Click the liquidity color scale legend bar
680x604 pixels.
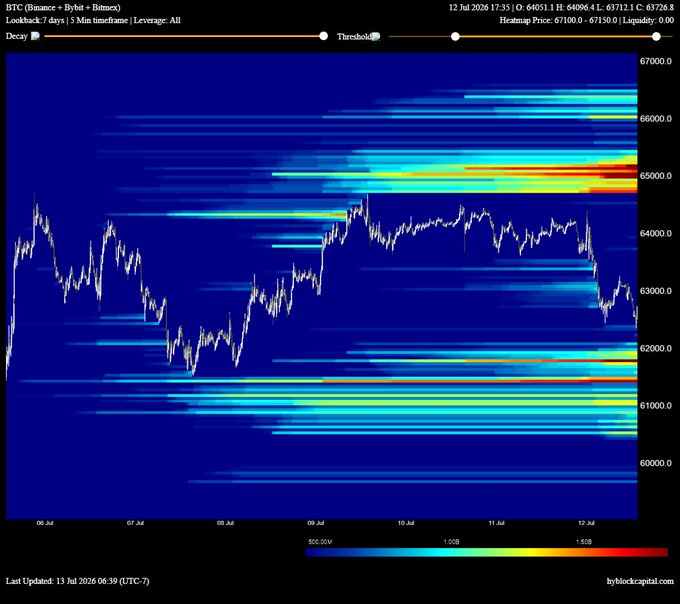[x=487, y=552]
